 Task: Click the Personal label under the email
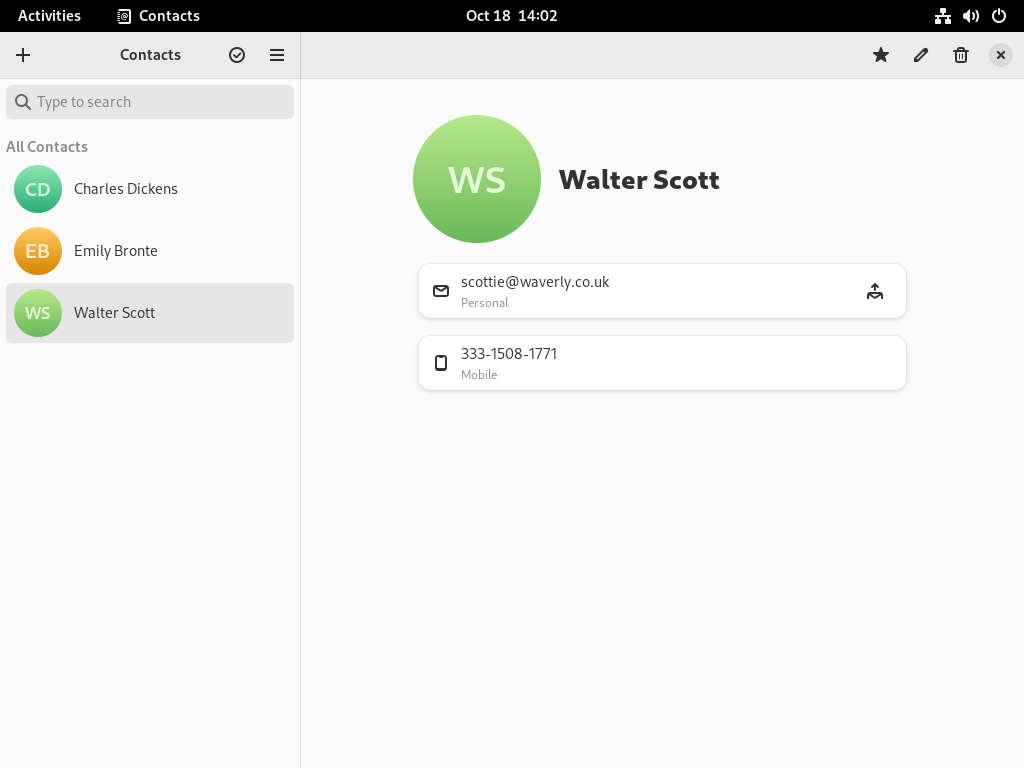tap(485, 303)
